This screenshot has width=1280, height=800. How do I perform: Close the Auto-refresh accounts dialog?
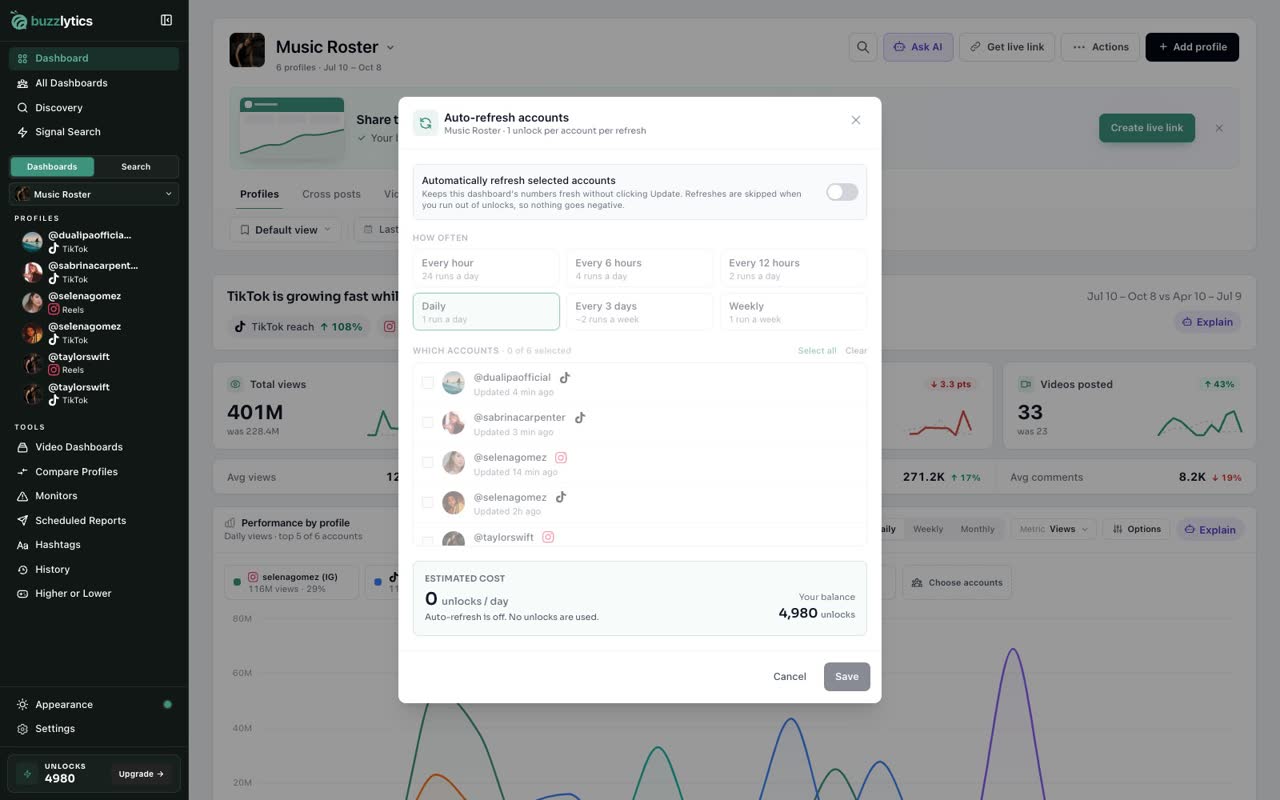[x=856, y=120]
